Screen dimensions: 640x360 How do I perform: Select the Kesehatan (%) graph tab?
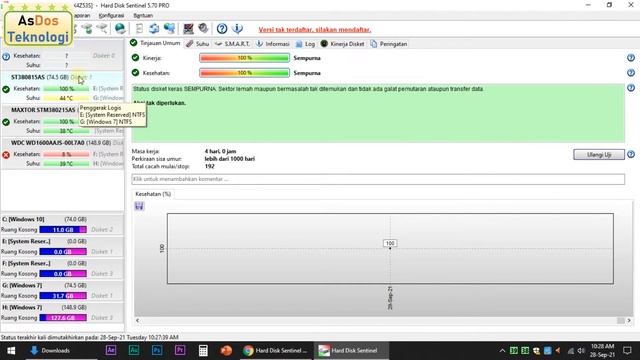(153, 194)
